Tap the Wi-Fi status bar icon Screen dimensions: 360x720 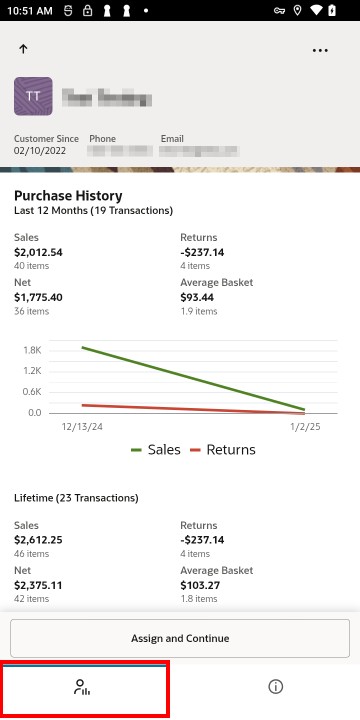click(315, 11)
